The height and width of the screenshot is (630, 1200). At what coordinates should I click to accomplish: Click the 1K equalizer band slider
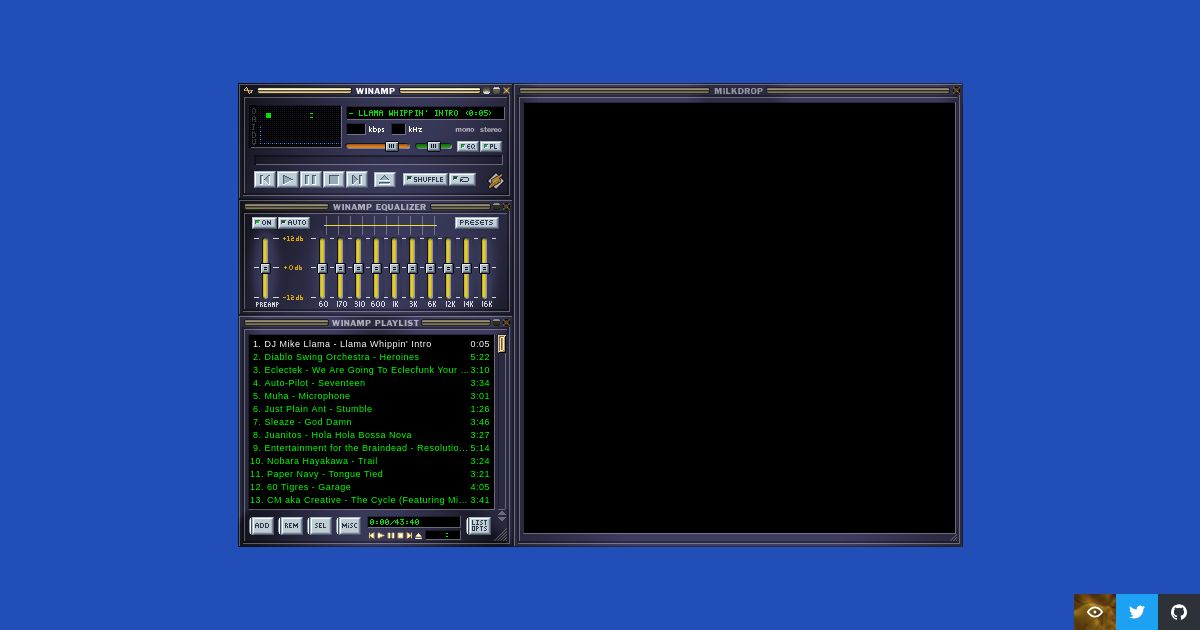coord(394,268)
